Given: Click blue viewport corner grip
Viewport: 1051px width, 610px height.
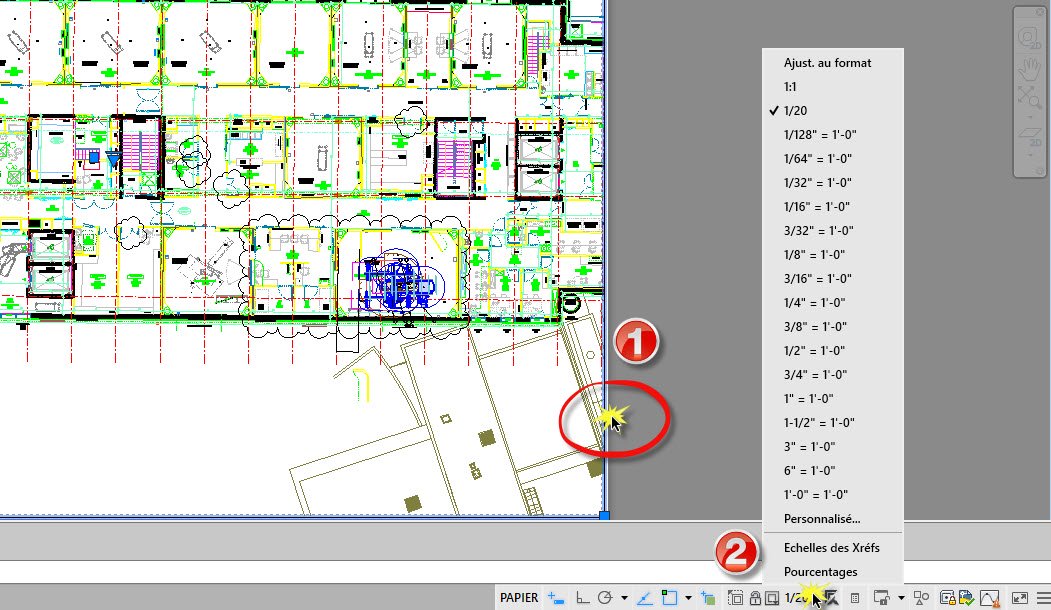Looking at the screenshot, I should point(604,515).
